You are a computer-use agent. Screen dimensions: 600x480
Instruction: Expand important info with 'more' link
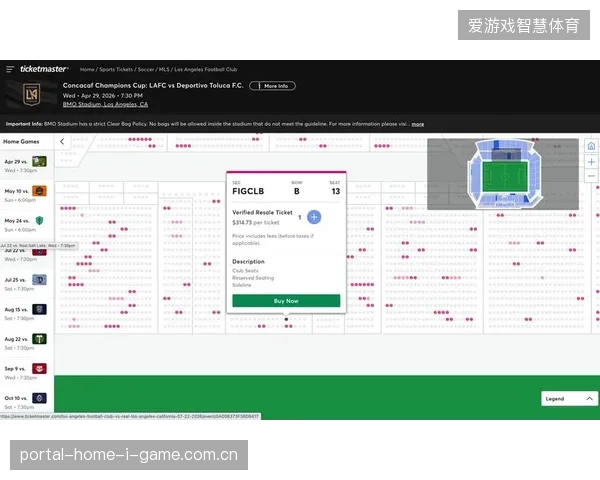417,124
